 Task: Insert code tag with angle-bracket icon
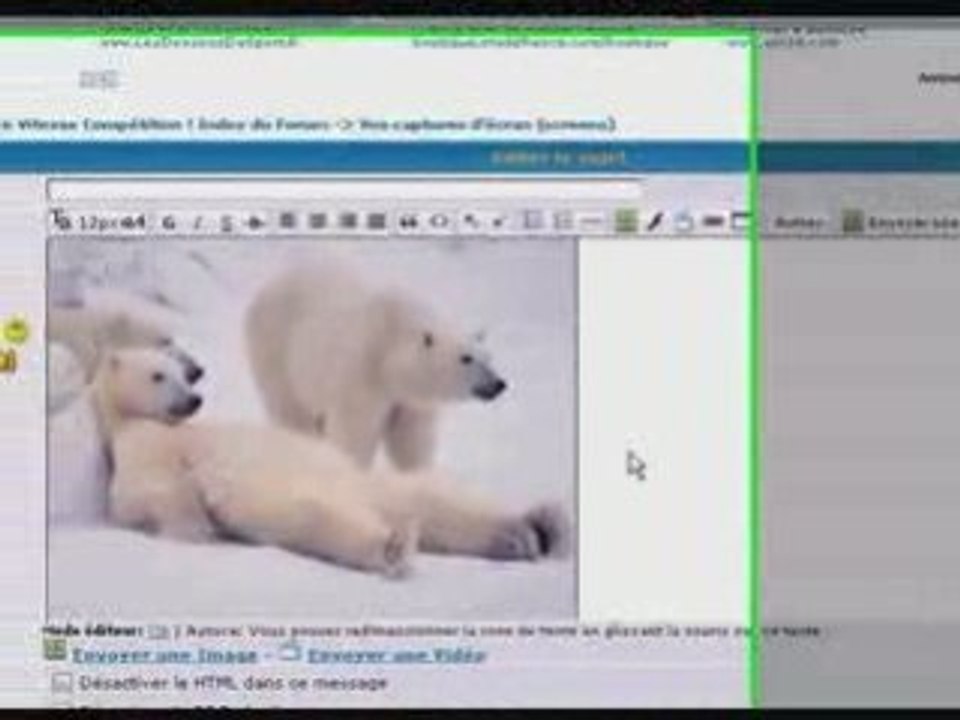tap(439, 221)
